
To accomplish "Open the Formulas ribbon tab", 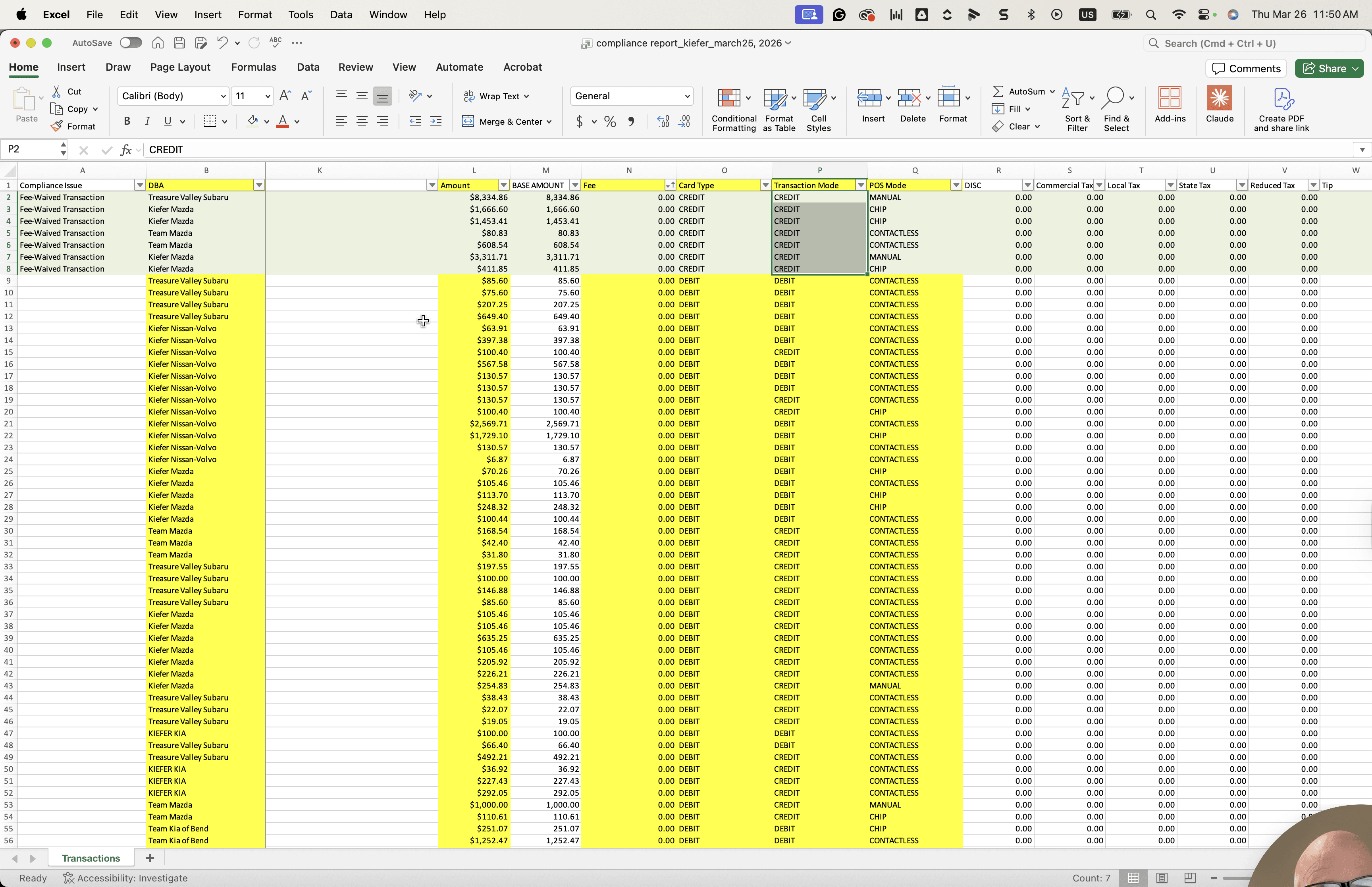I will click(254, 67).
